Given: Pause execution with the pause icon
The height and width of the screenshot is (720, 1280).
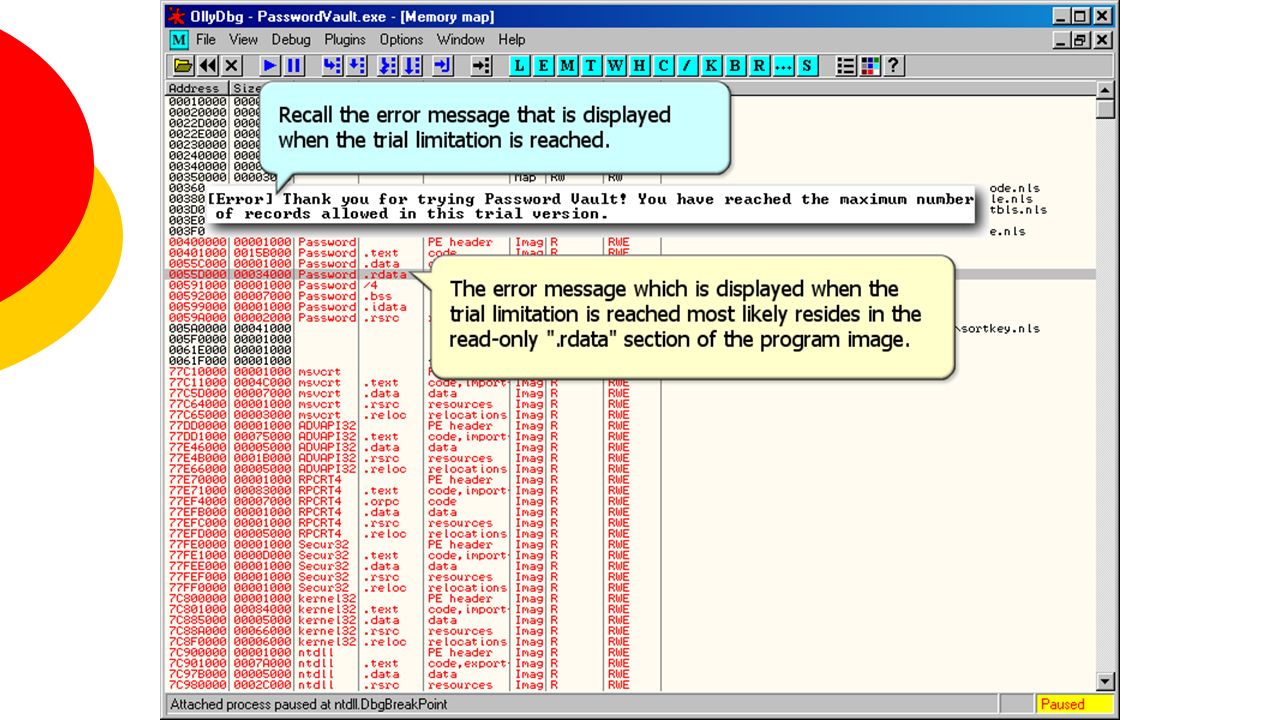Looking at the screenshot, I should 294,66.
